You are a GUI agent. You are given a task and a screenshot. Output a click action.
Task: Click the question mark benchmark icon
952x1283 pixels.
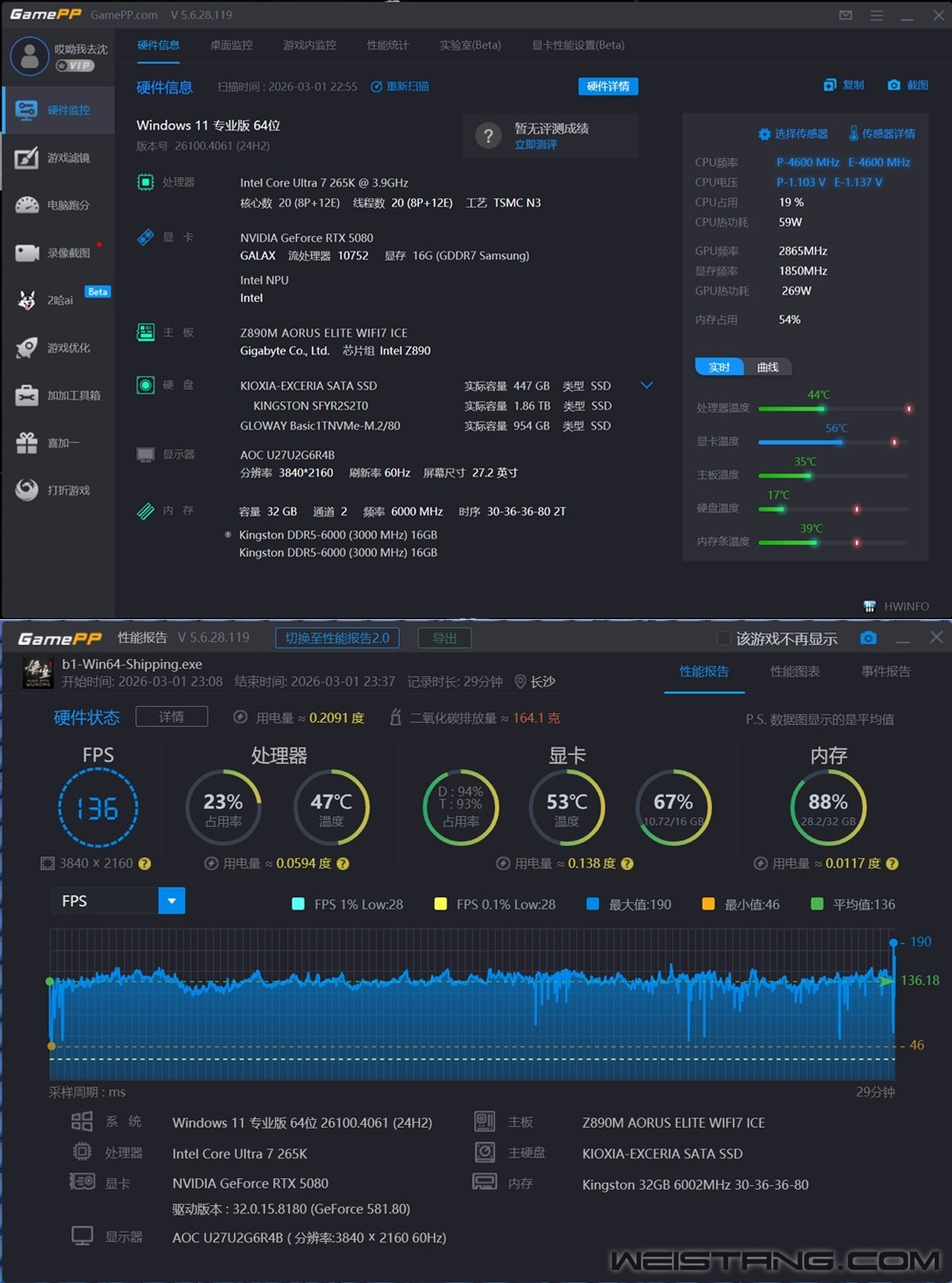click(x=488, y=135)
